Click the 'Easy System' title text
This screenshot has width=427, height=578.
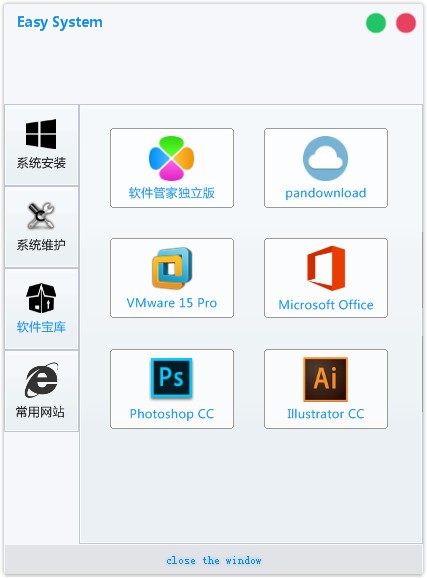60,22
